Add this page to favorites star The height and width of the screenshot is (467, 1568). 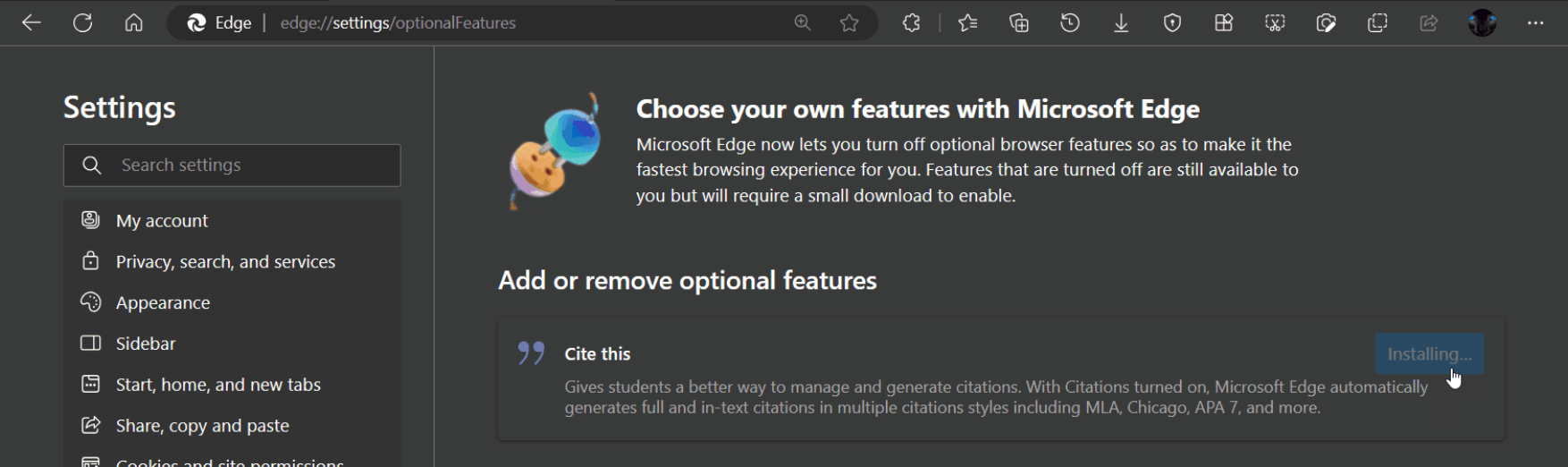pos(849,23)
